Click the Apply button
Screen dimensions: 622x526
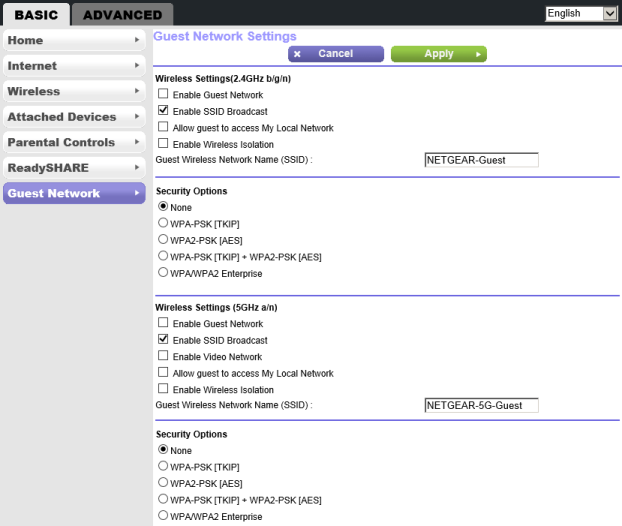[439, 54]
